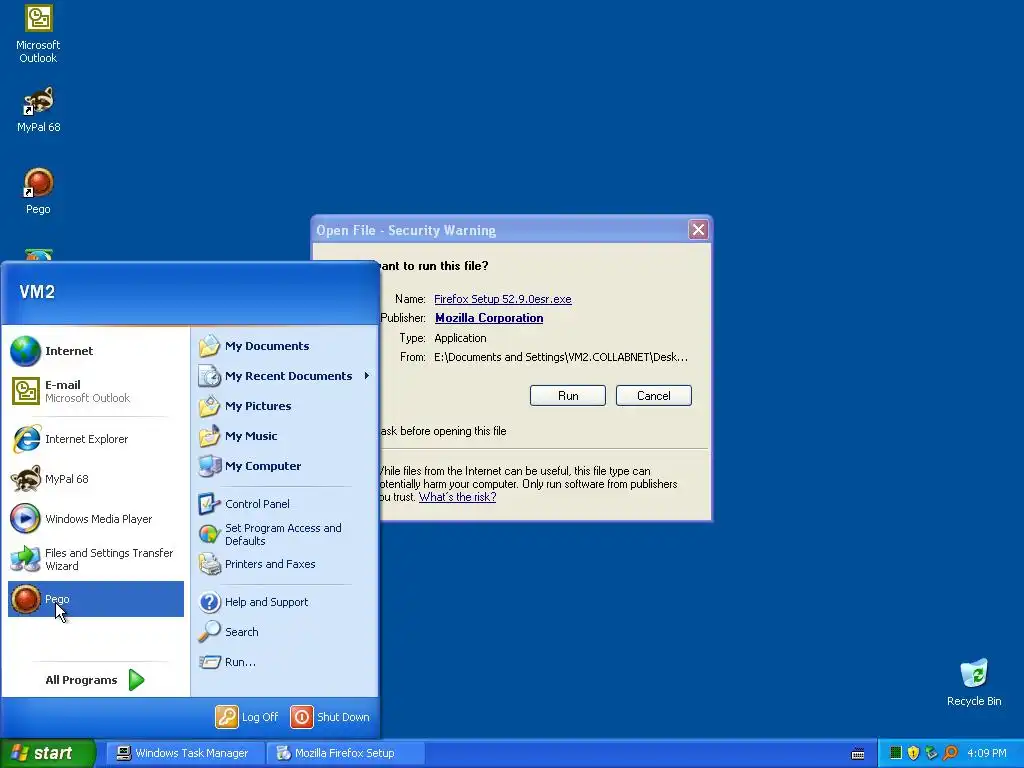Click the Safely Remove Hardware tray icon
This screenshot has width=1024, height=768.
point(932,753)
